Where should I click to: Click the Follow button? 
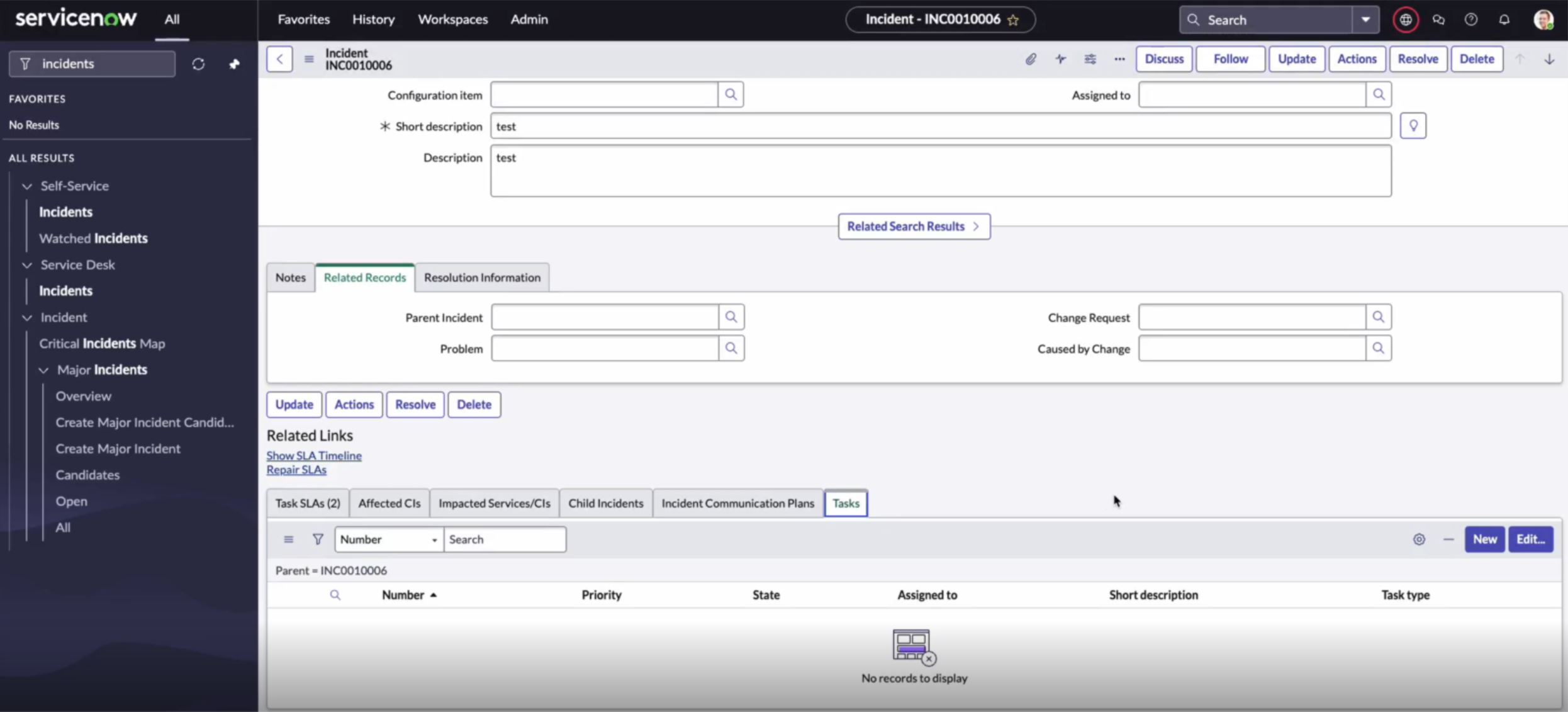click(x=1231, y=59)
